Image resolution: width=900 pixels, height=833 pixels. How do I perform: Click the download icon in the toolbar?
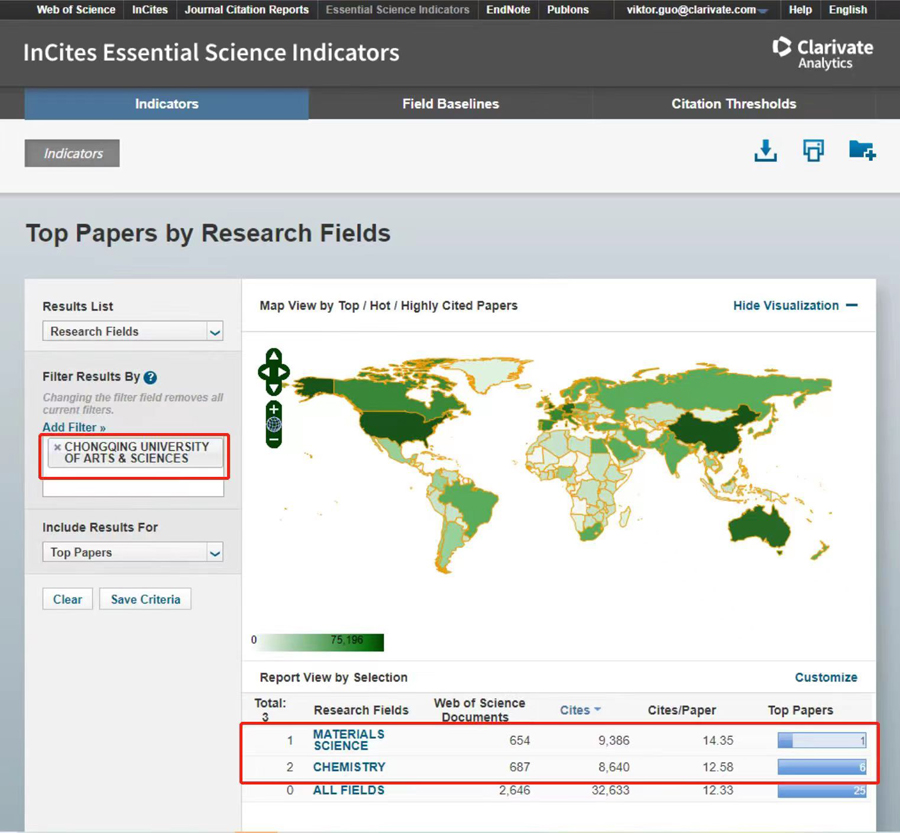click(x=765, y=151)
